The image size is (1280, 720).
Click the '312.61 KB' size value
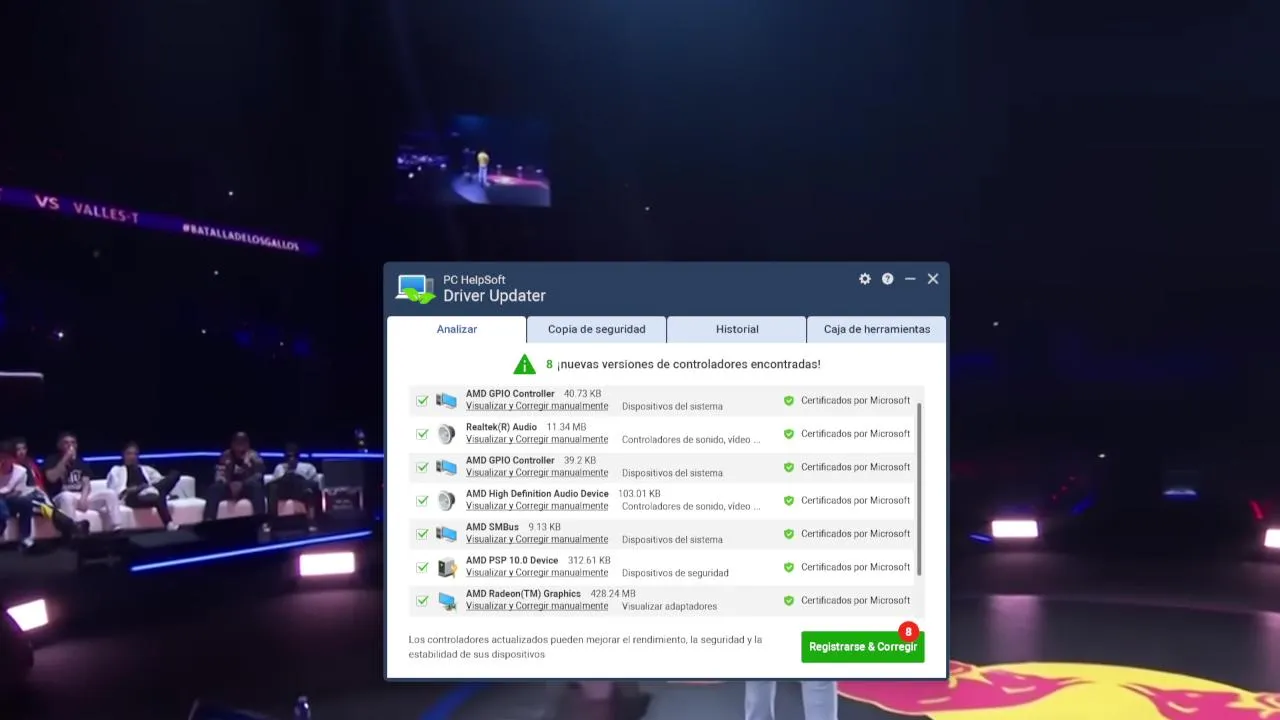tap(589, 560)
